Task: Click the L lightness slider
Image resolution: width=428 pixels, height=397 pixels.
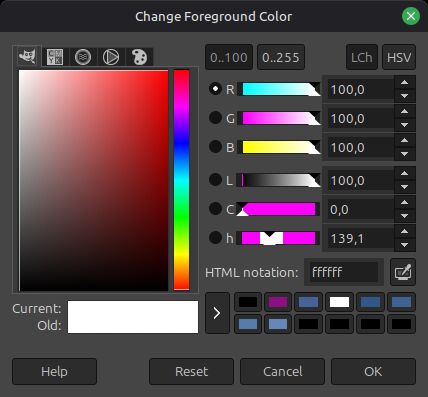Action: click(278, 180)
